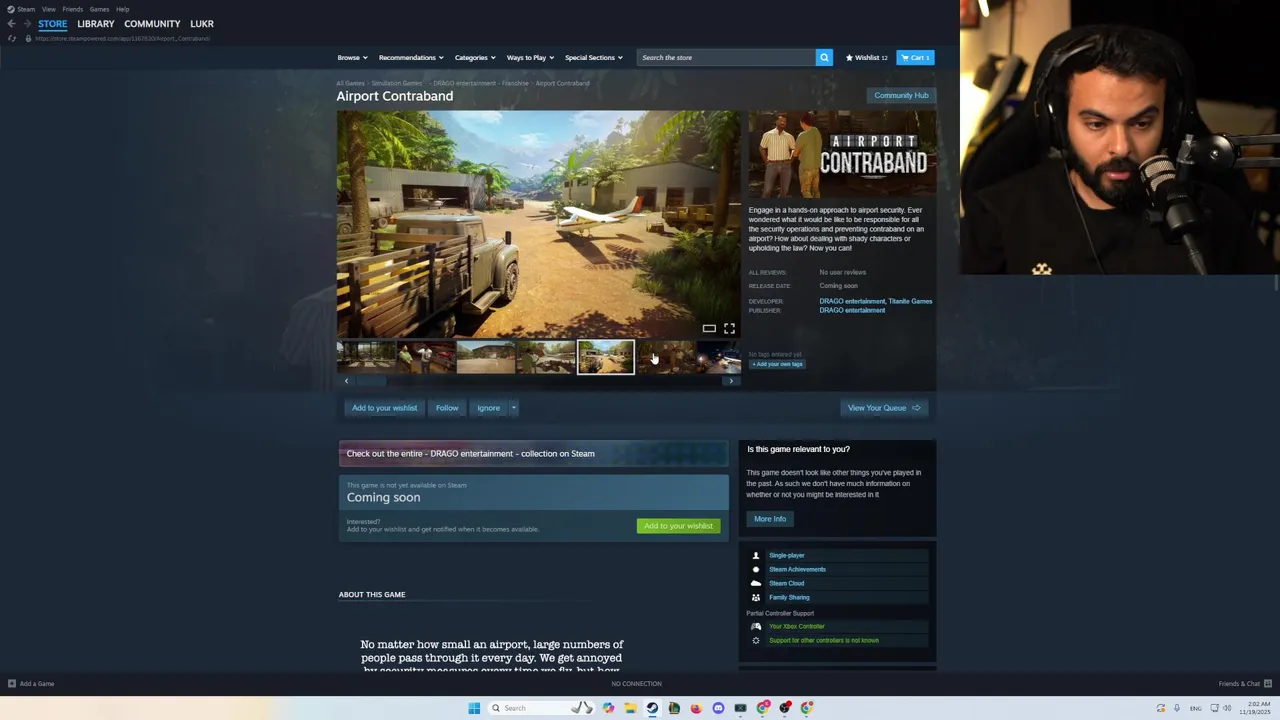This screenshot has height=720, width=1280.
Task: Select the first screenshot thumbnail
Action: pos(366,357)
